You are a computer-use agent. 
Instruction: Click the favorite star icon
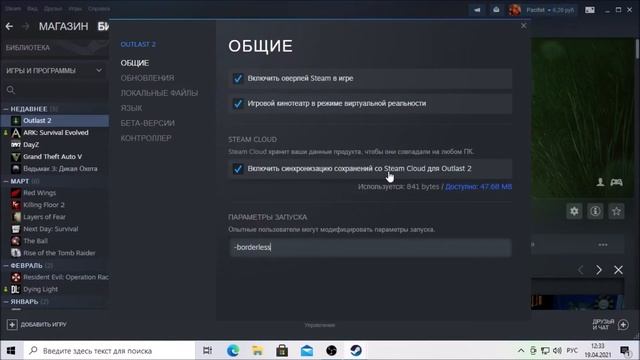point(616,211)
